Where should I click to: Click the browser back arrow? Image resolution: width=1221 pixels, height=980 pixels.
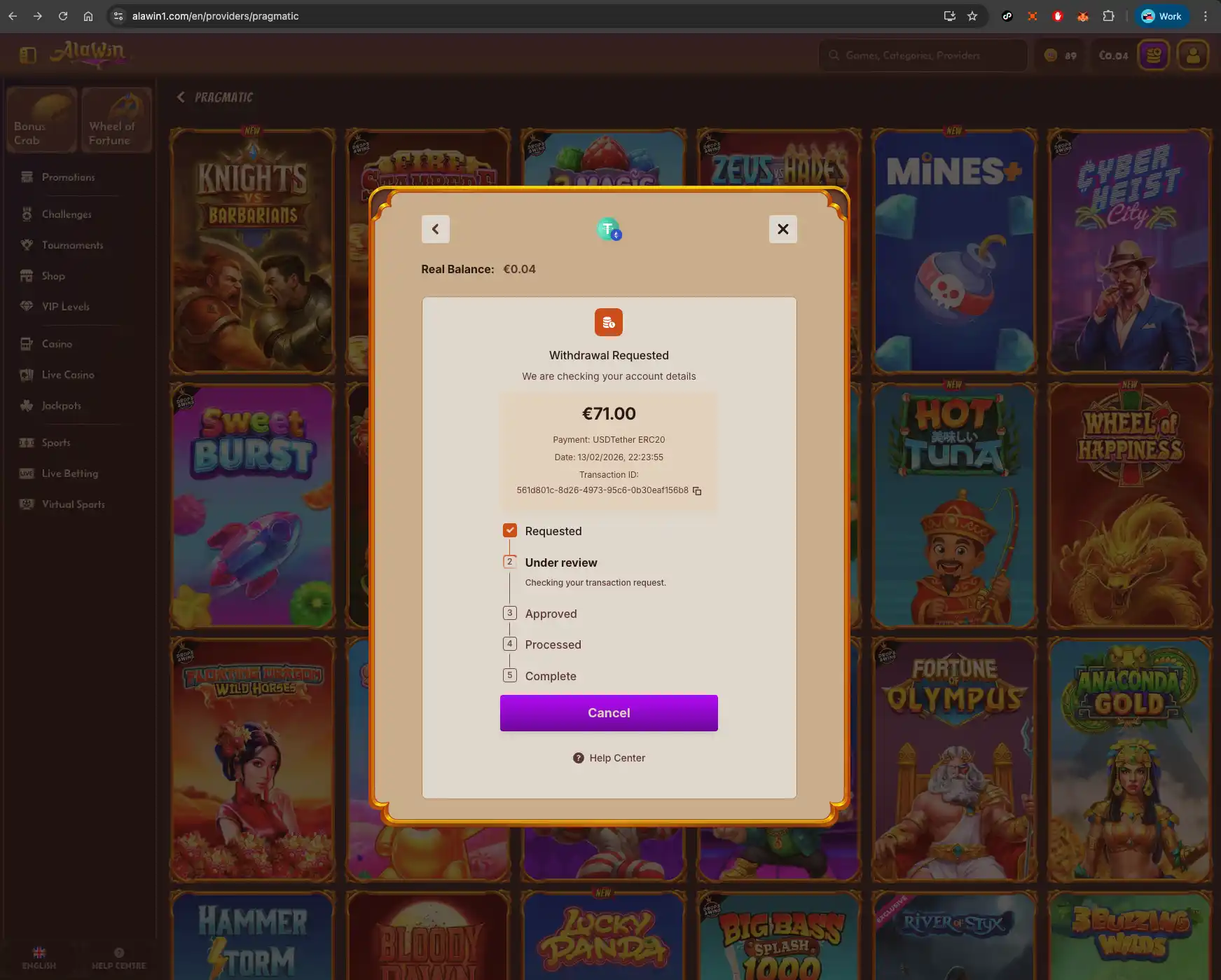[13, 16]
